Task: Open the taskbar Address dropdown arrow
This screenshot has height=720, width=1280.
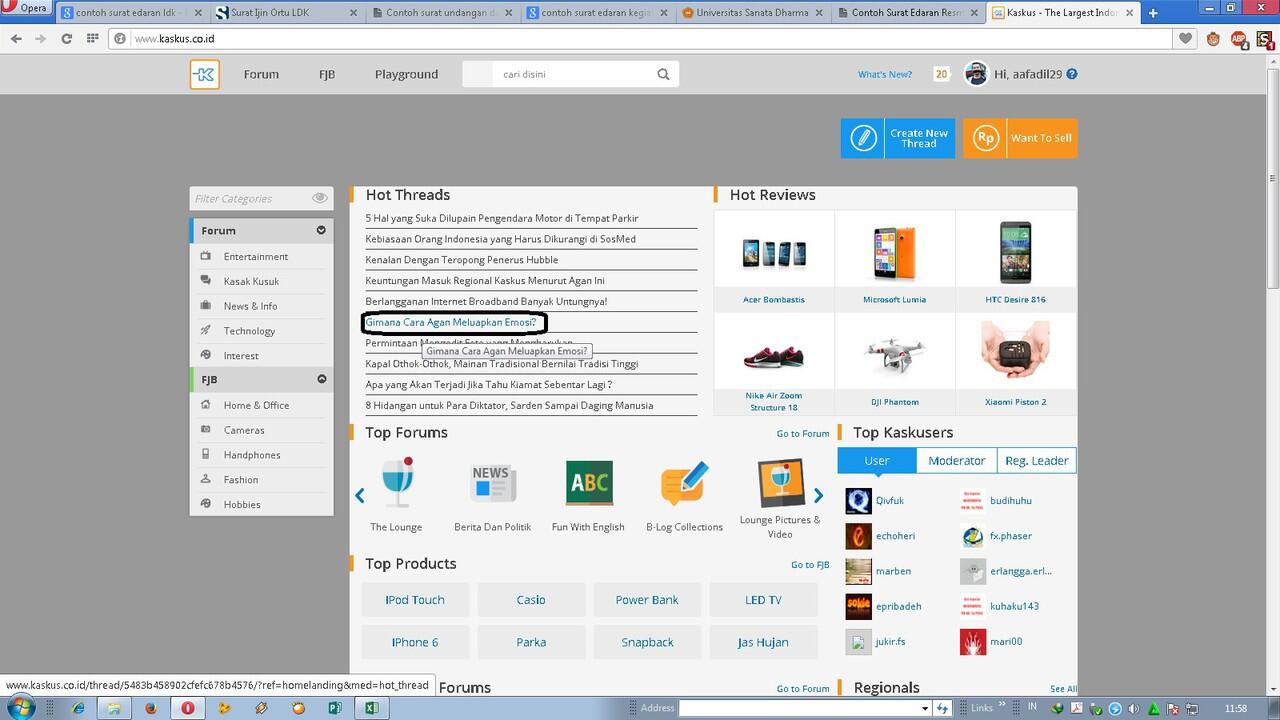Action: [x=925, y=708]
